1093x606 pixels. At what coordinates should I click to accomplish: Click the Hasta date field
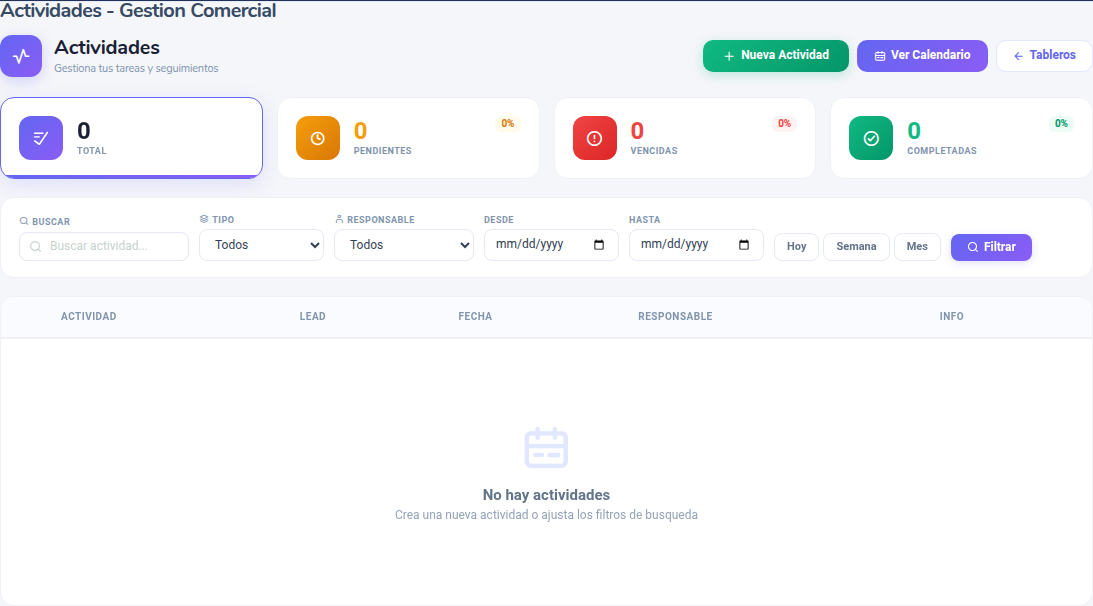pyautogui.click(x=696, y=245)
